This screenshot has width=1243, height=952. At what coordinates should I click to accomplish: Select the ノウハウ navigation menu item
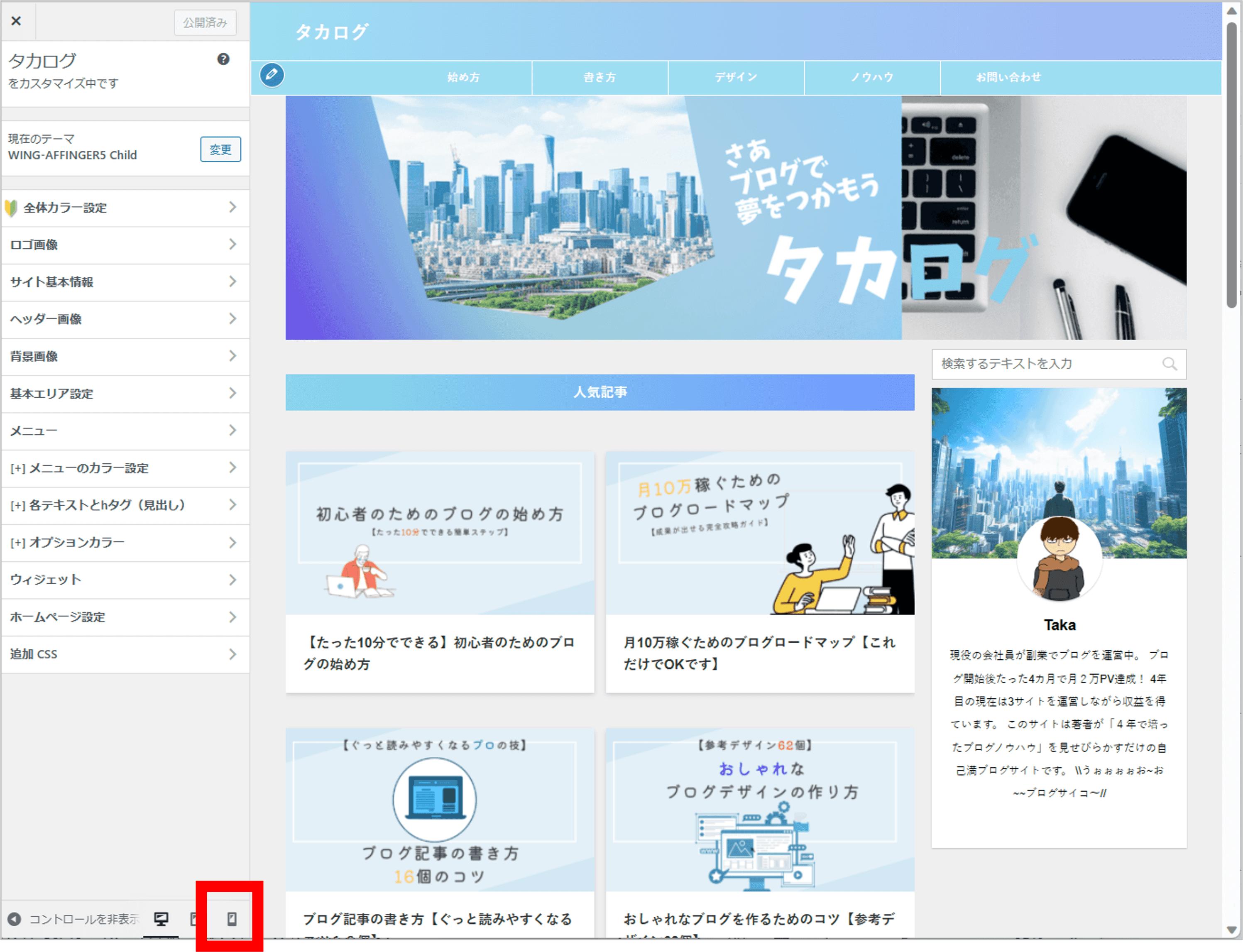click(872, 77)
